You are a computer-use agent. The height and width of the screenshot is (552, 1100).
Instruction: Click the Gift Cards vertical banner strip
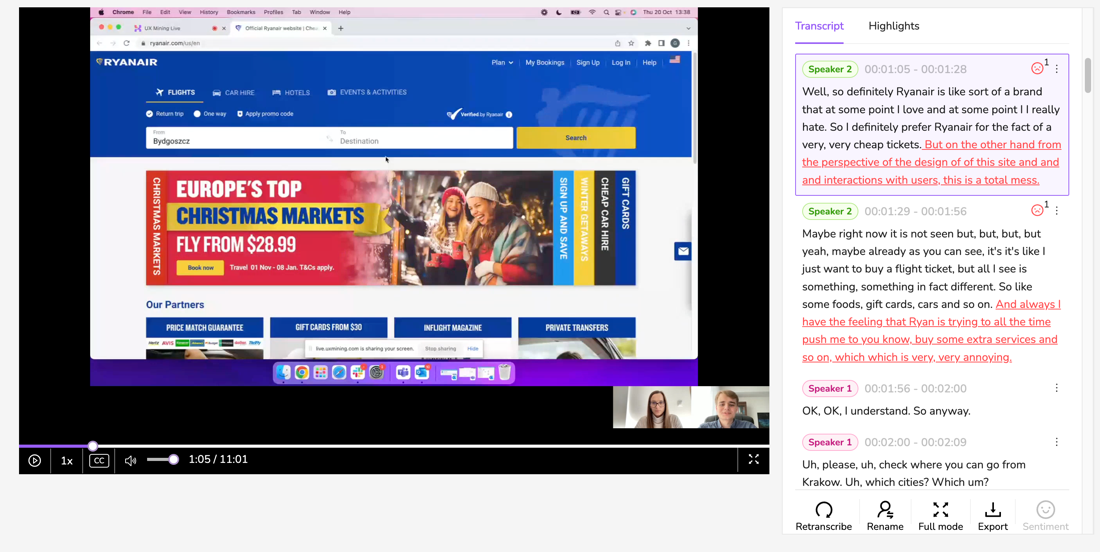[x=626, y=228]
